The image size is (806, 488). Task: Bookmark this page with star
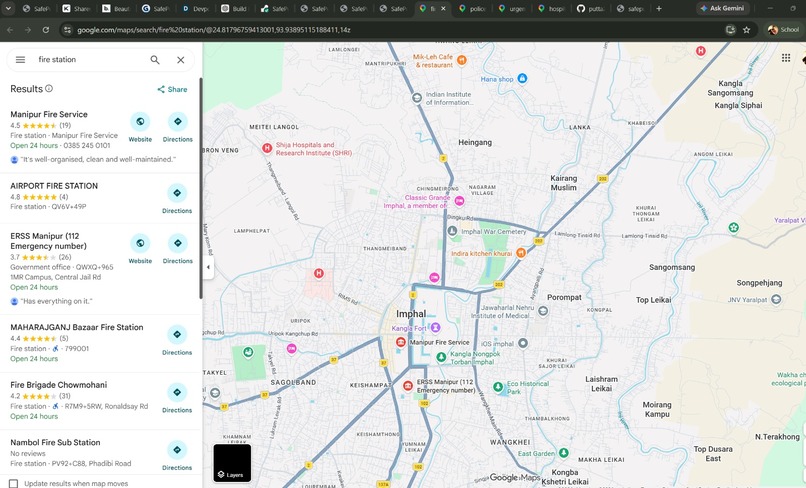[746, 30]
